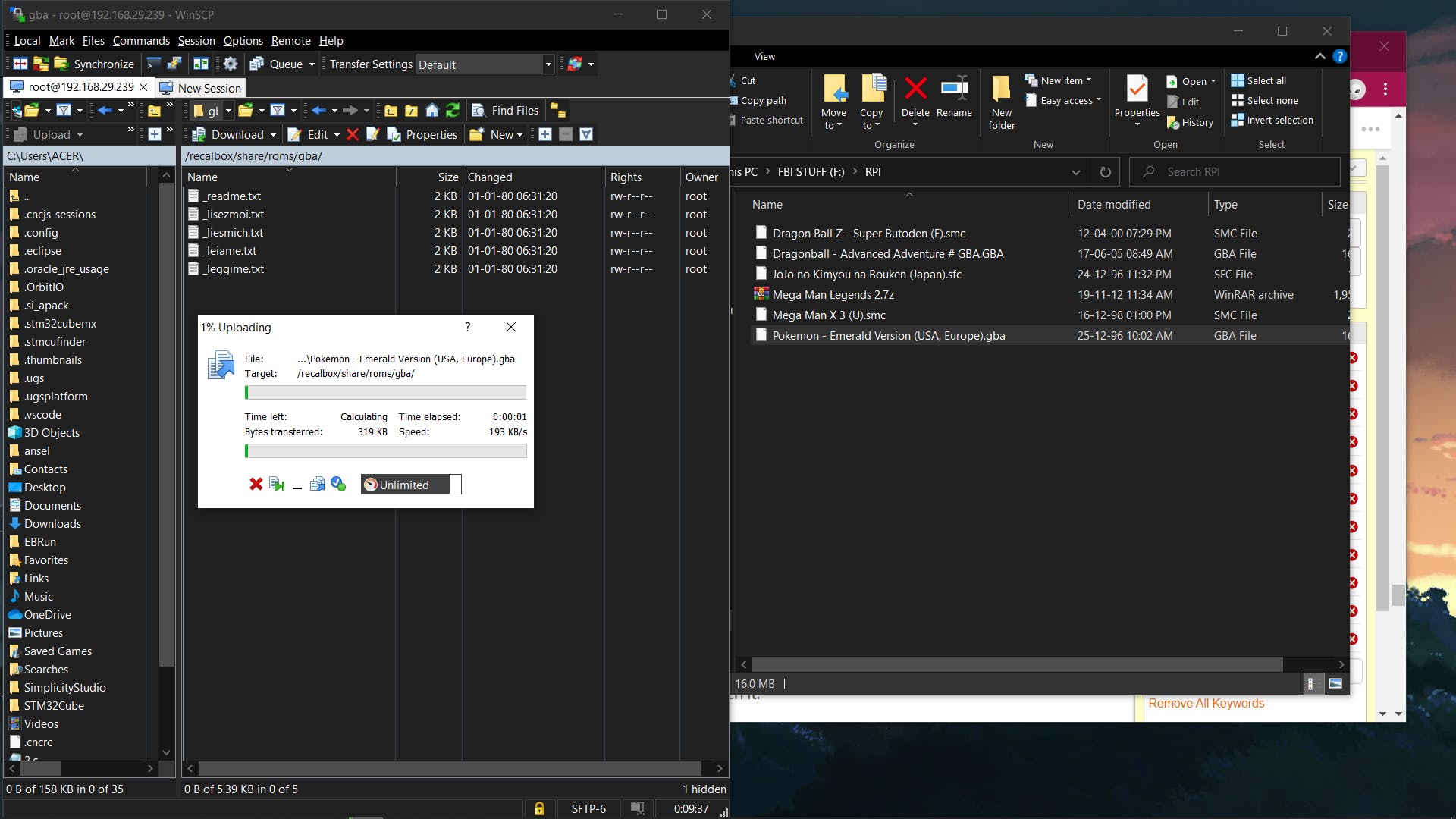This screenshot has height=819, width=1456.
Task: Click the refresh session colored arrows icon
Action: point(575,64)
